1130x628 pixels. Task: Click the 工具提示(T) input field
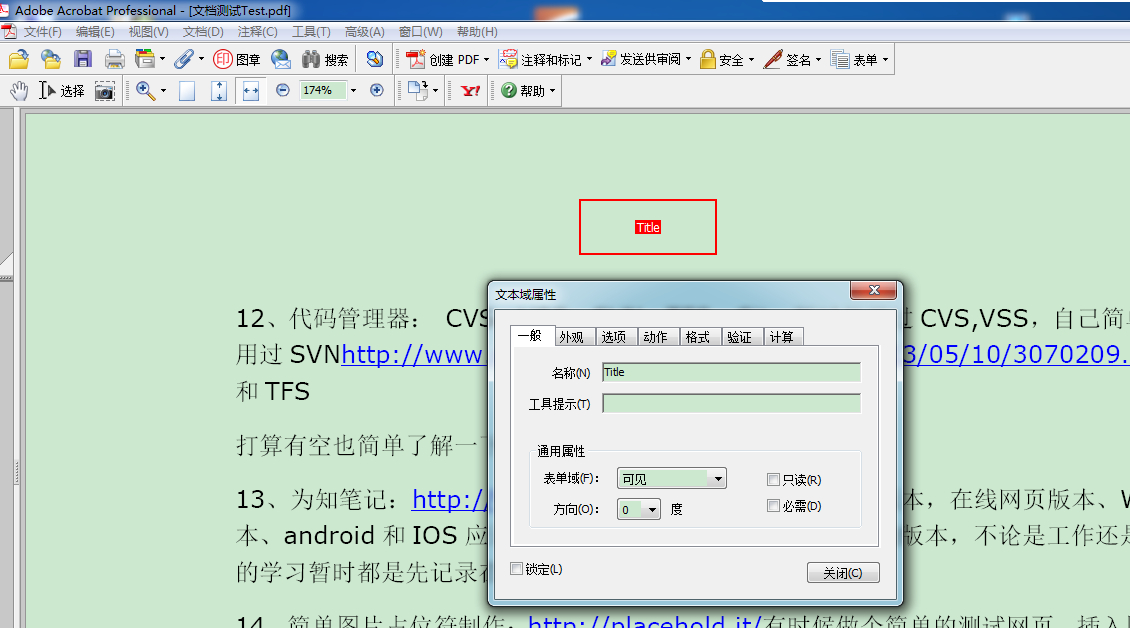pyautogui.click(x=731, y=403)
